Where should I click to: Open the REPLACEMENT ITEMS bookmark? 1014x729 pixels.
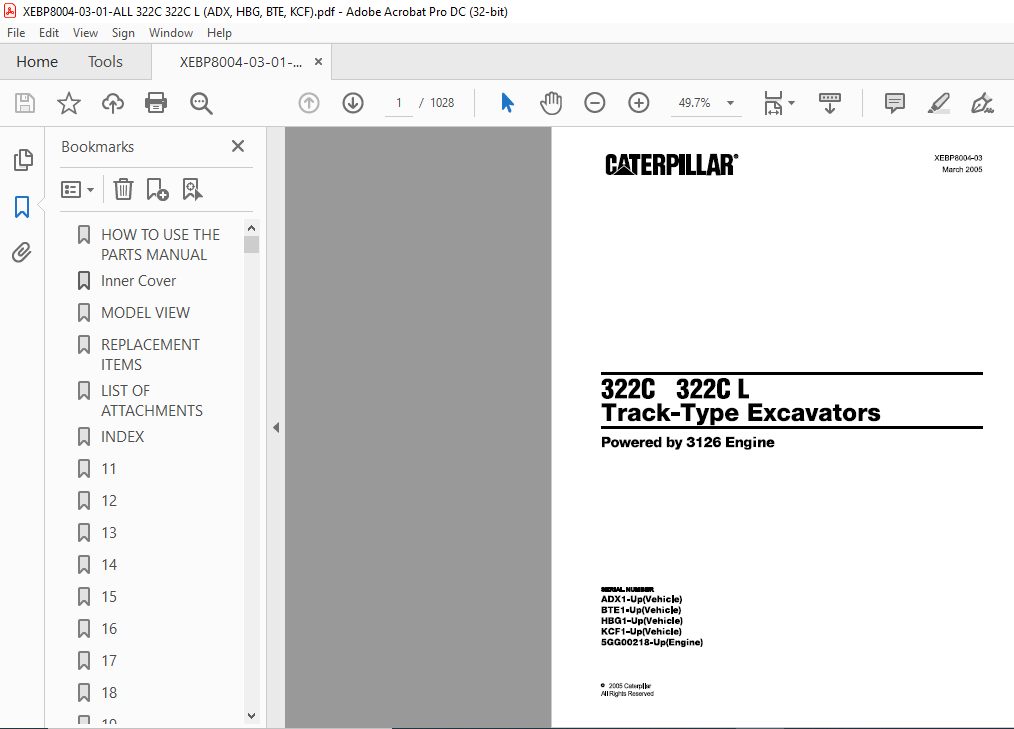click(150, 354)
